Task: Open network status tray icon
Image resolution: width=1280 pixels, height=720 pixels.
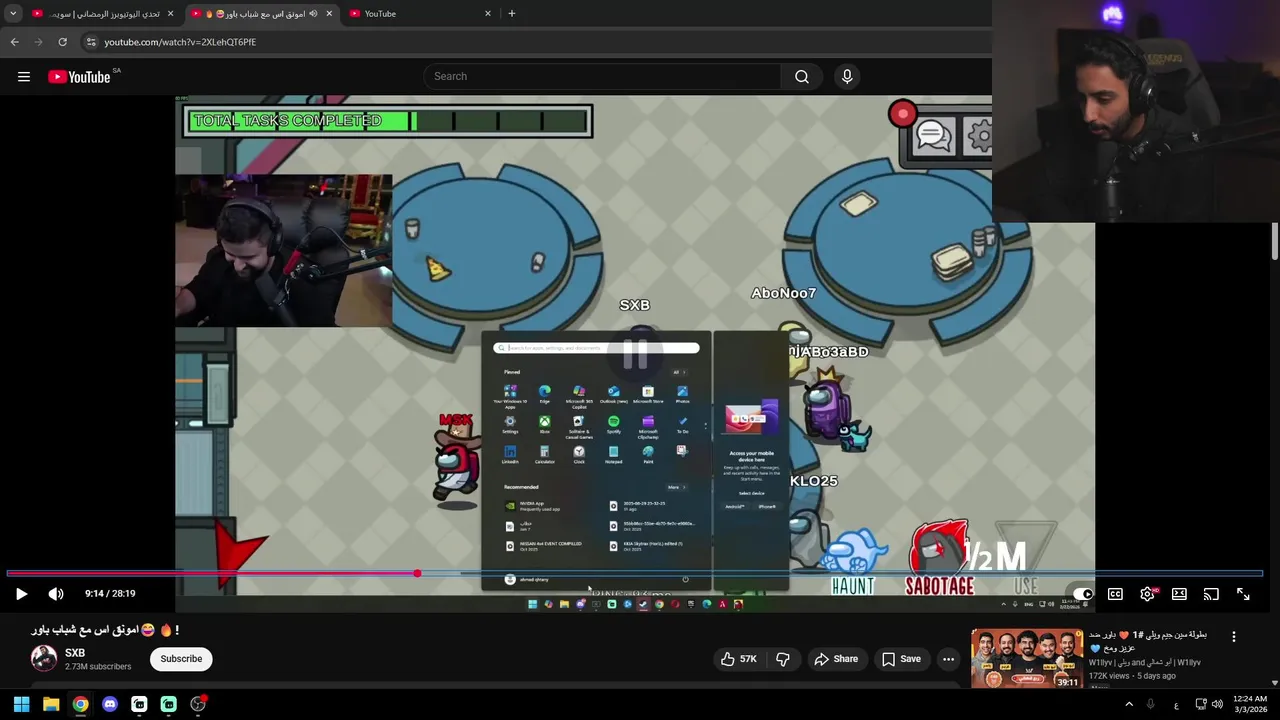Action: (1201, 704)
